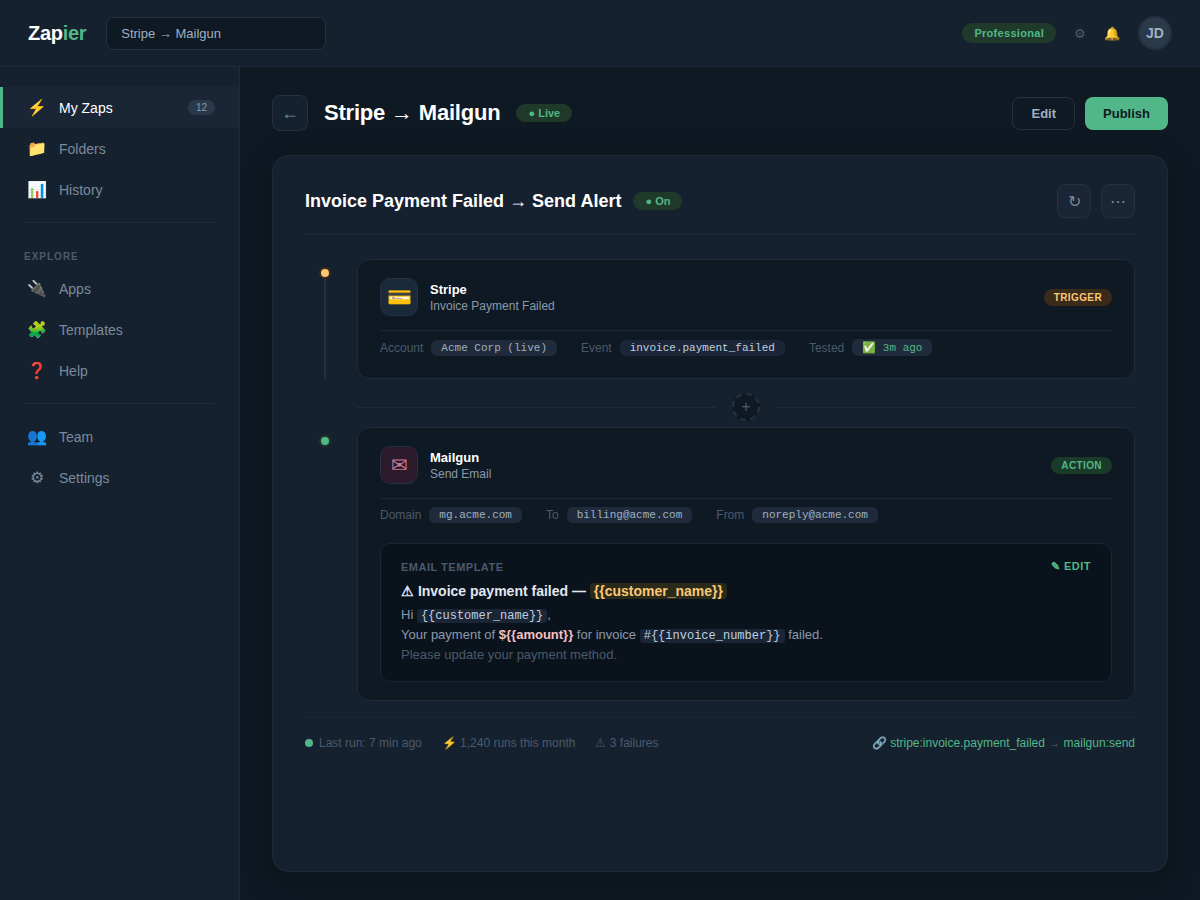Click the green action step marker
This screenshot has width=1200, height=900.
325,441
